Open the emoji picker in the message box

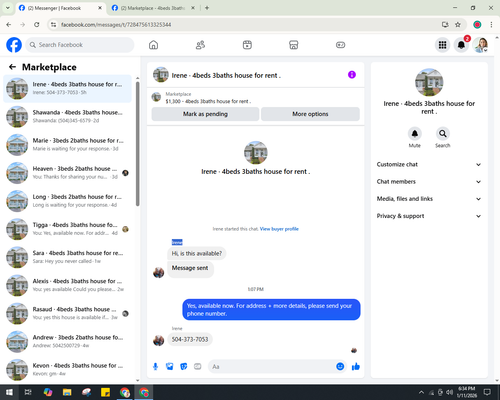[x=340, y=367]
